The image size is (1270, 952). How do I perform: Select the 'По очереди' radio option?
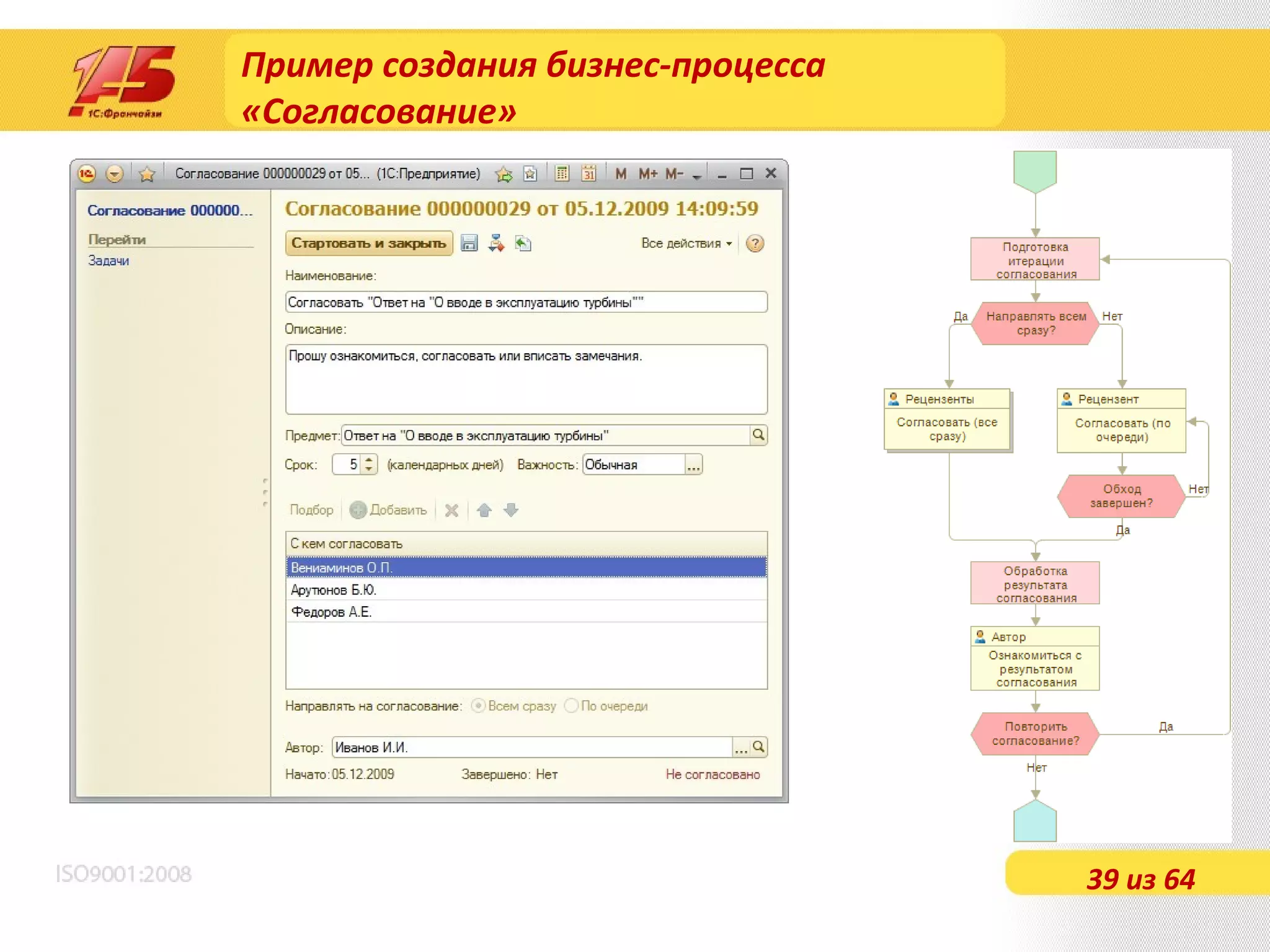(x=571, y=706)
